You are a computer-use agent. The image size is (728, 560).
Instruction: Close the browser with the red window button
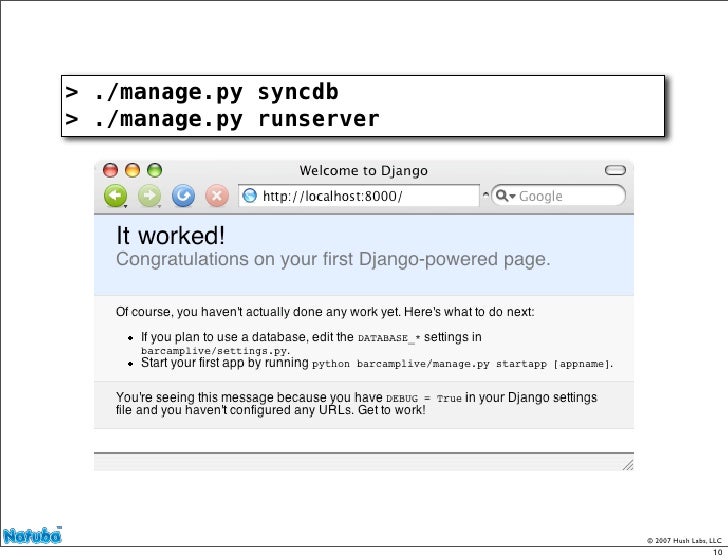110,170
